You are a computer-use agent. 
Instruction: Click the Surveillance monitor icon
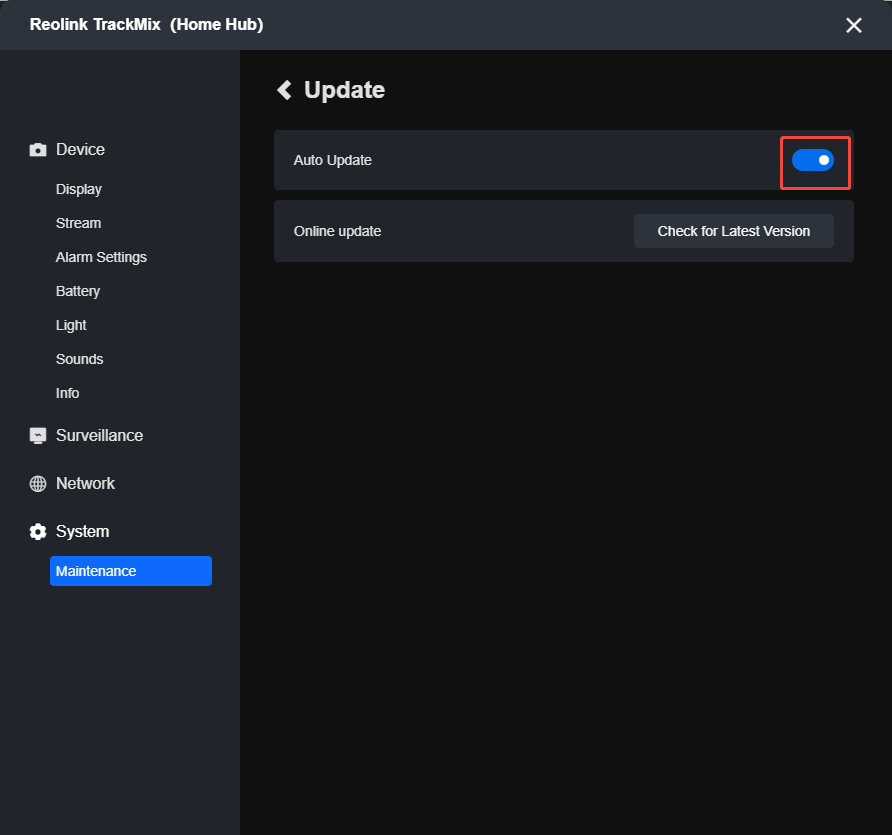click(x=38, y=436)
